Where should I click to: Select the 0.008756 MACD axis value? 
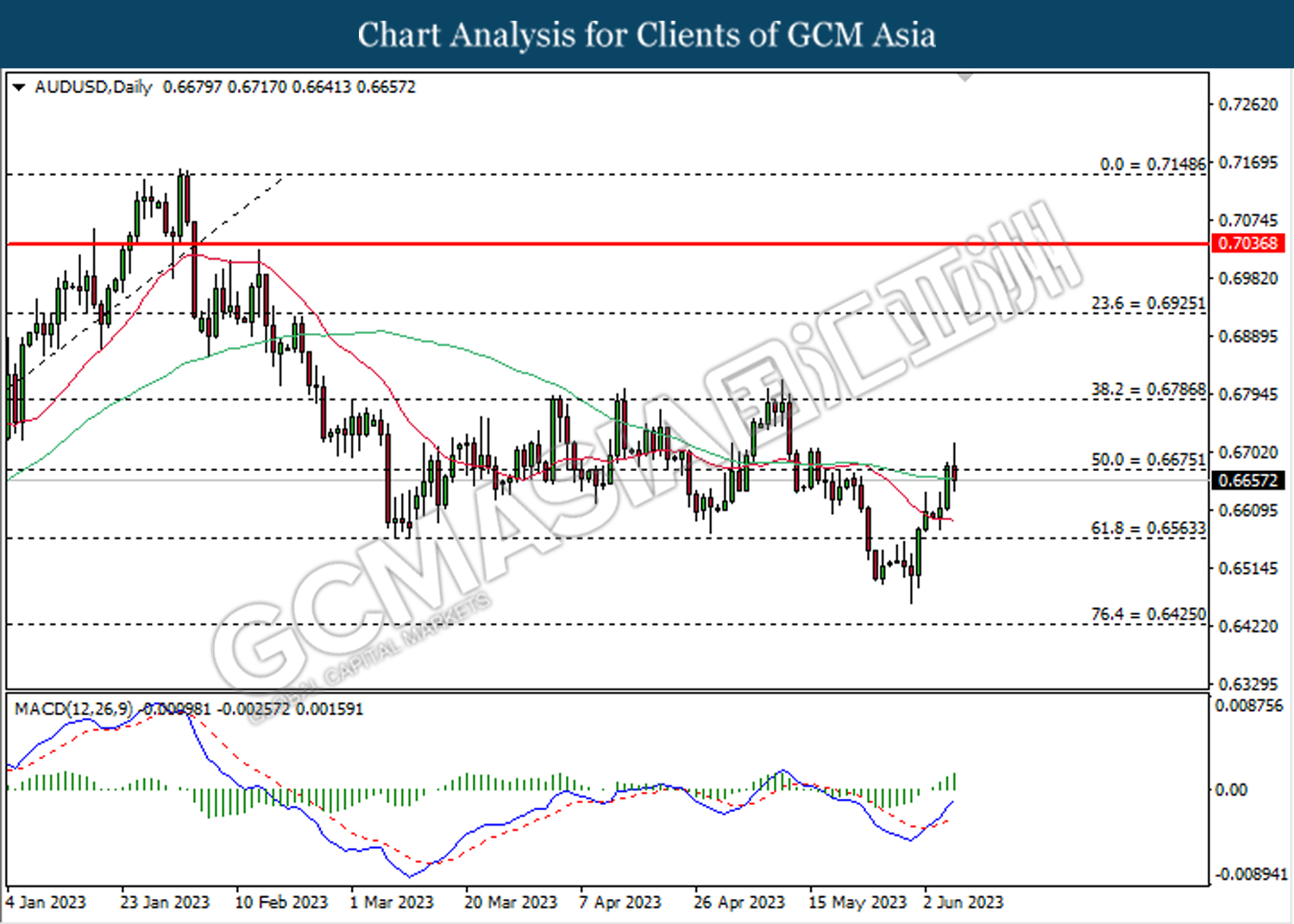point(1248,706)
